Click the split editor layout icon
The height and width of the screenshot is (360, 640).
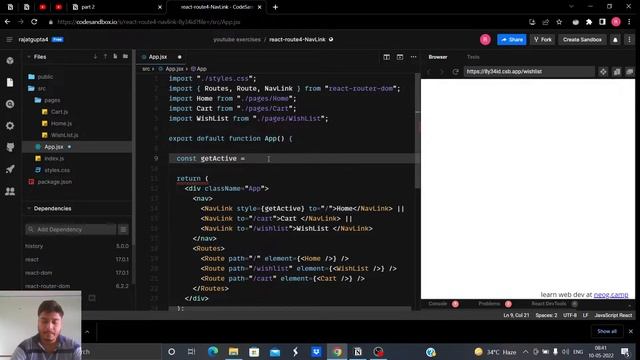(387, 57)
